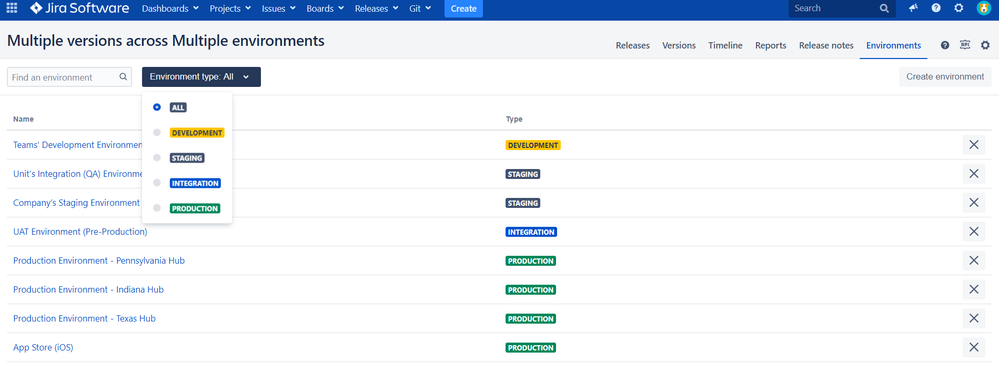Collapse the Environment type: All dropdown

(201, 77)
